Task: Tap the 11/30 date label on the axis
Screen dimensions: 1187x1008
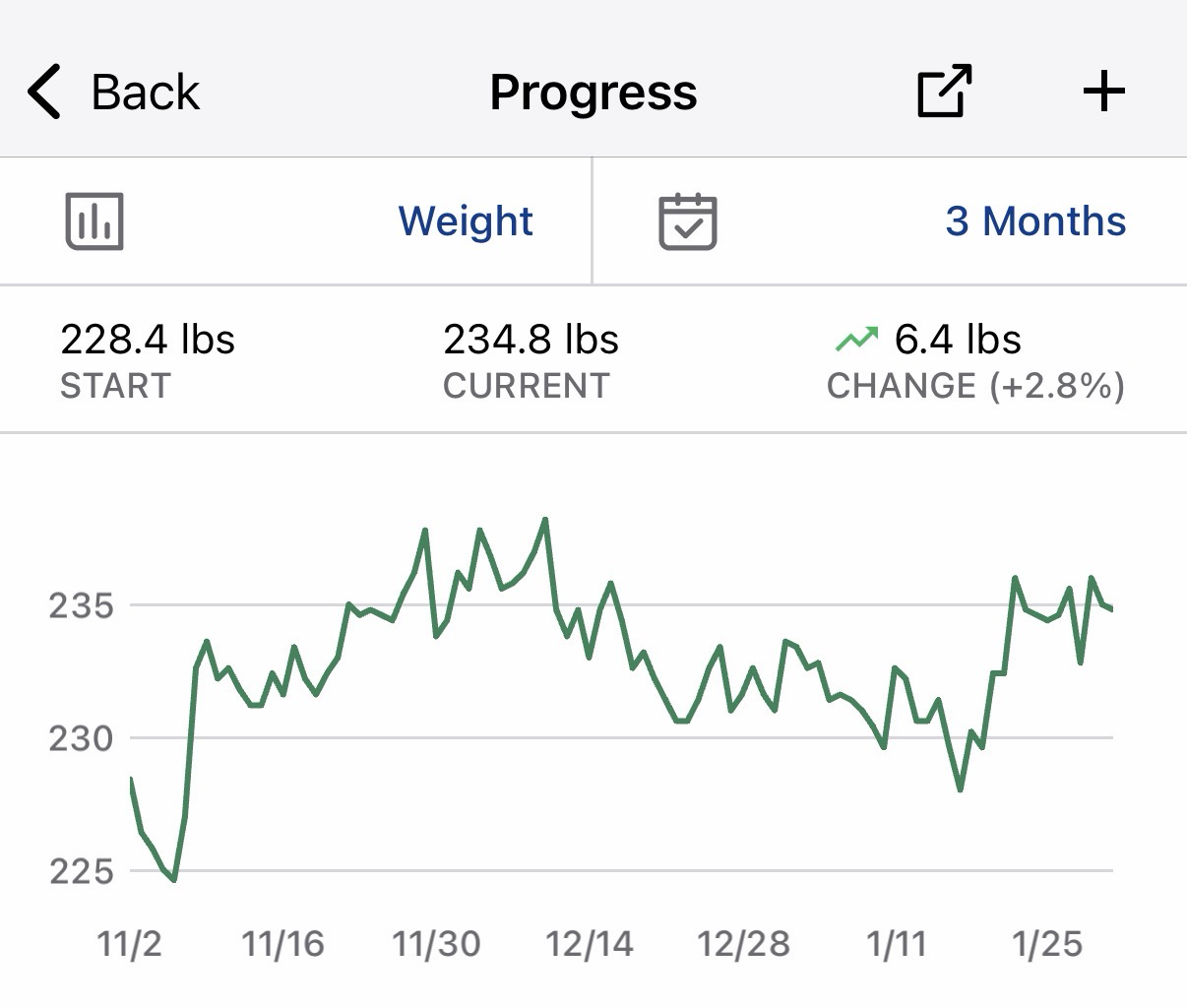Action: [x=436, y=944]
